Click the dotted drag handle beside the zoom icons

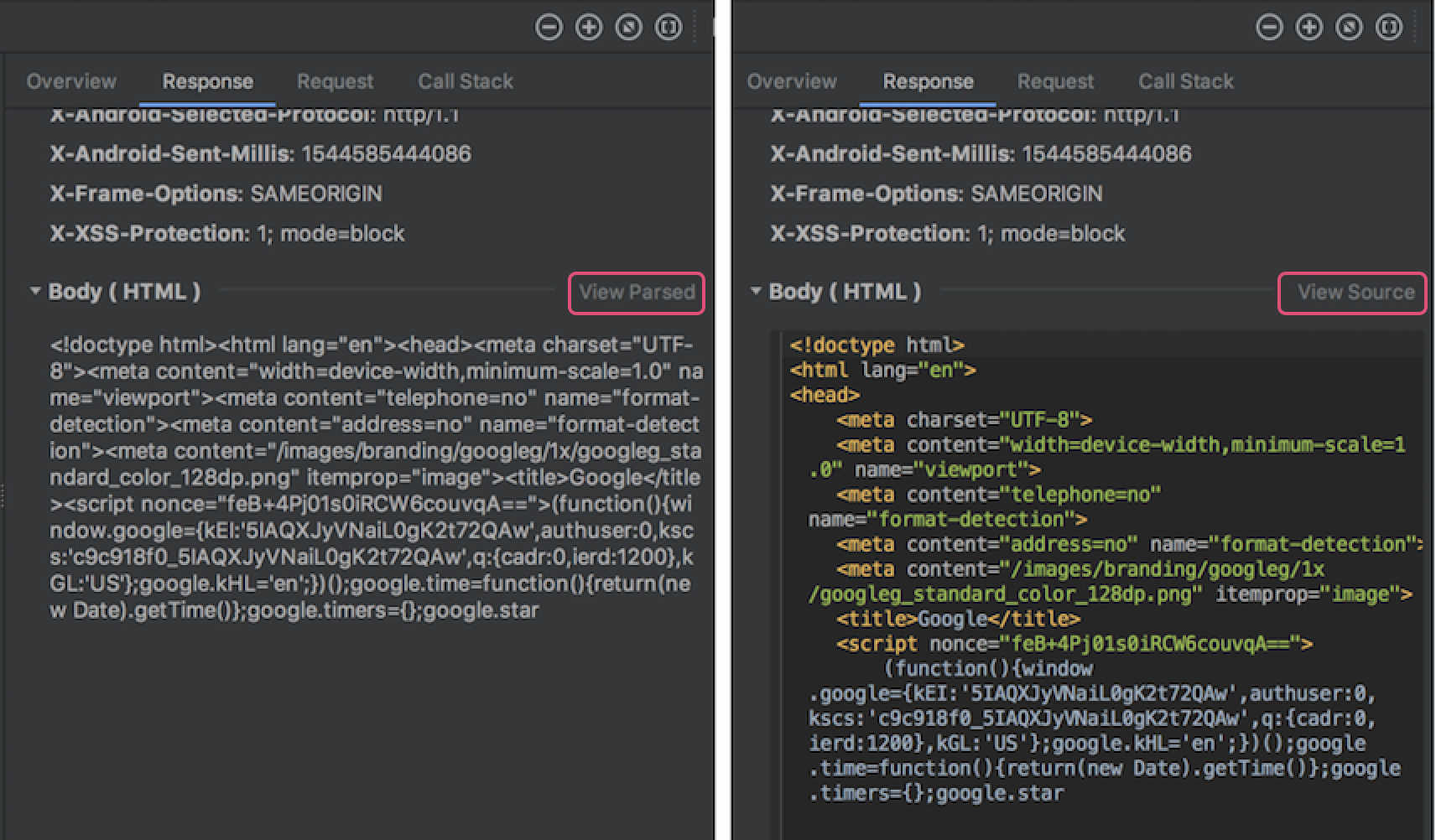click(x=693, y=26)
